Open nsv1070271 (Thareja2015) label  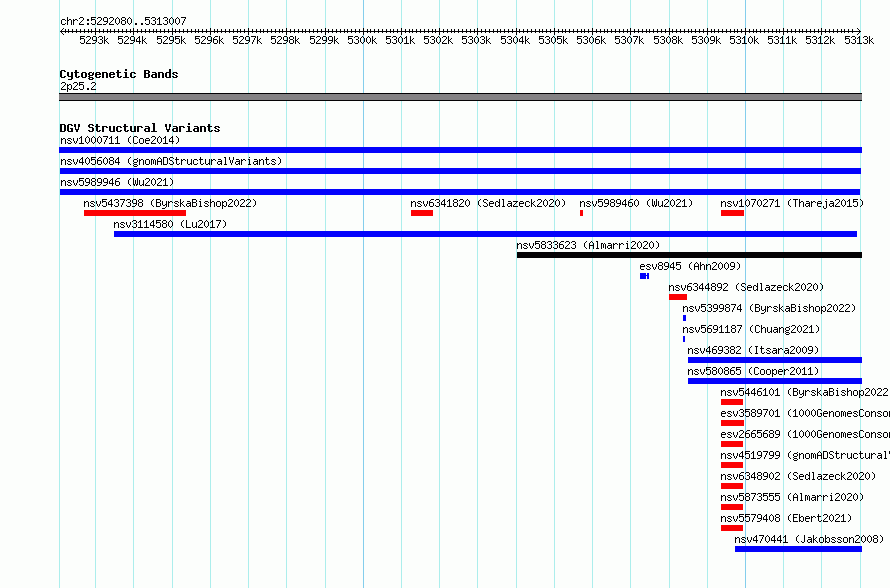792,203
